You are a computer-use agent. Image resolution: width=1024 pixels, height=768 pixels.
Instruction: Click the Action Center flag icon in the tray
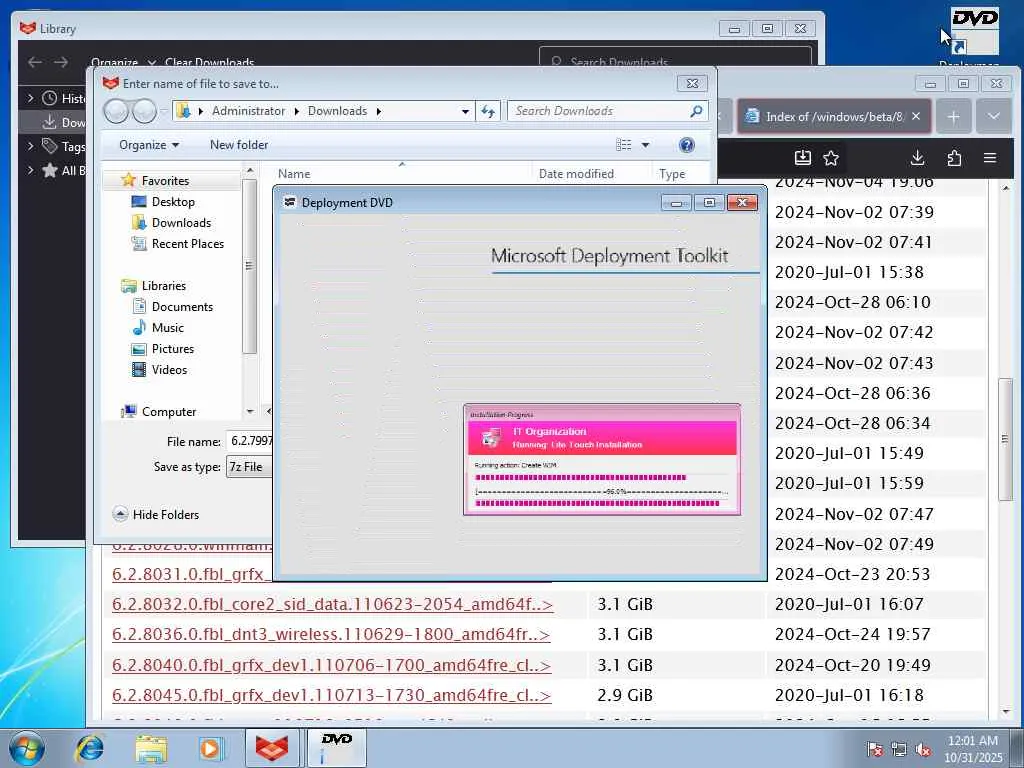pos(874,749)
